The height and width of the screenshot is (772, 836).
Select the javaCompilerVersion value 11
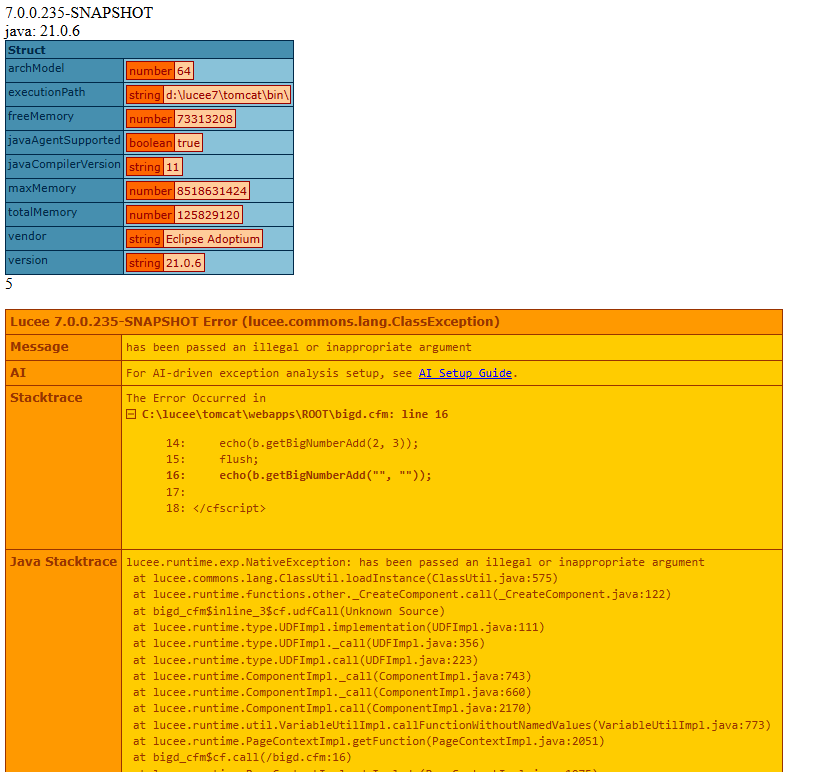point(173,167)
